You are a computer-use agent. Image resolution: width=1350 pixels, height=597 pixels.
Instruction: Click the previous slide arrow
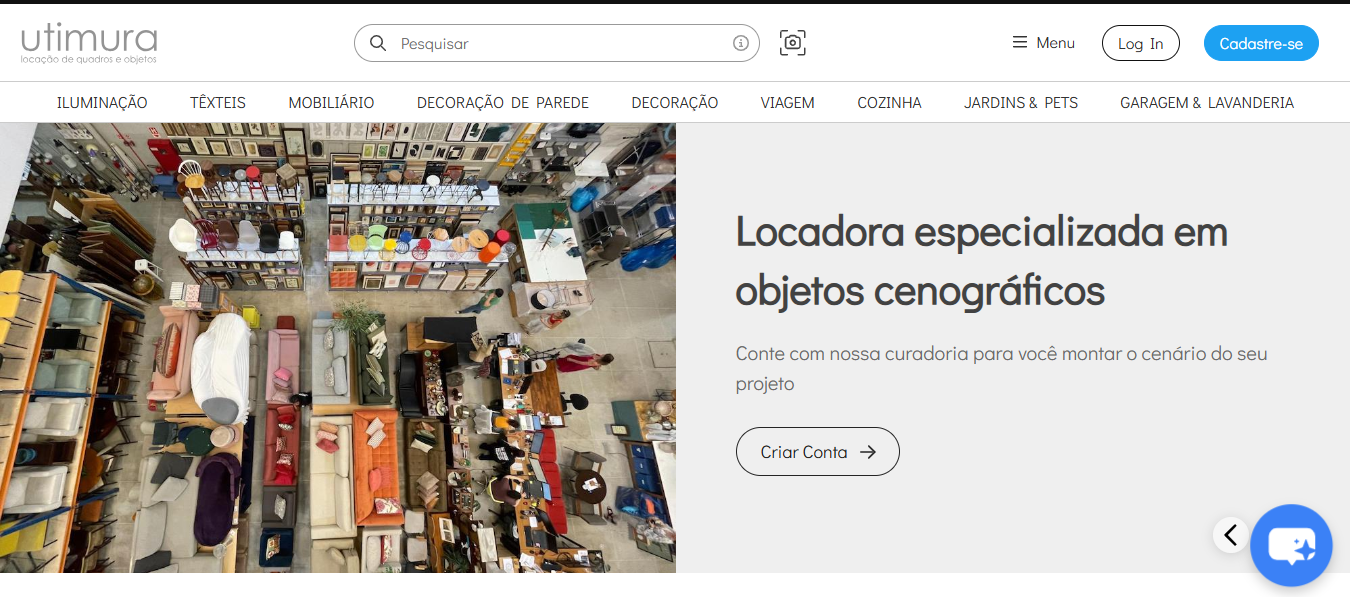point(1231,535)
